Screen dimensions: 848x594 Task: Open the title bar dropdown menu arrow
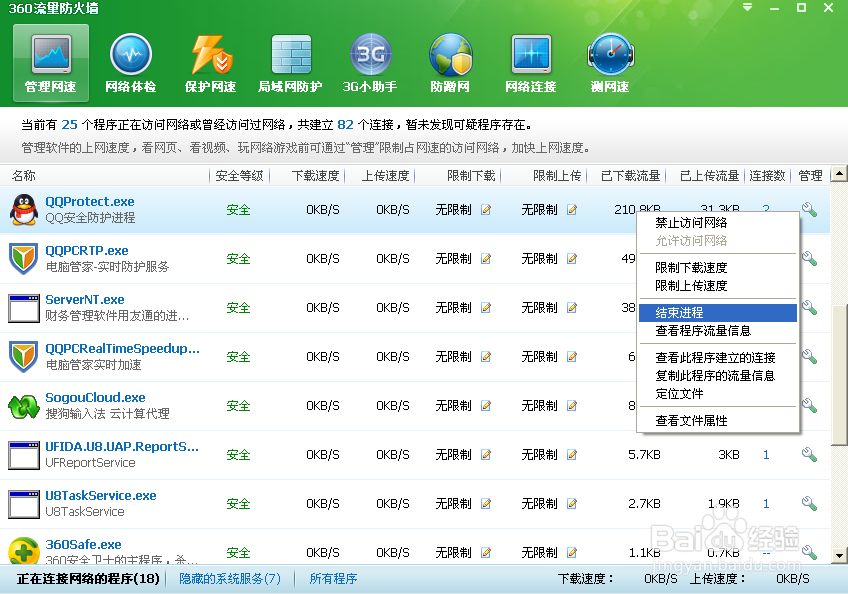(747, 8)
